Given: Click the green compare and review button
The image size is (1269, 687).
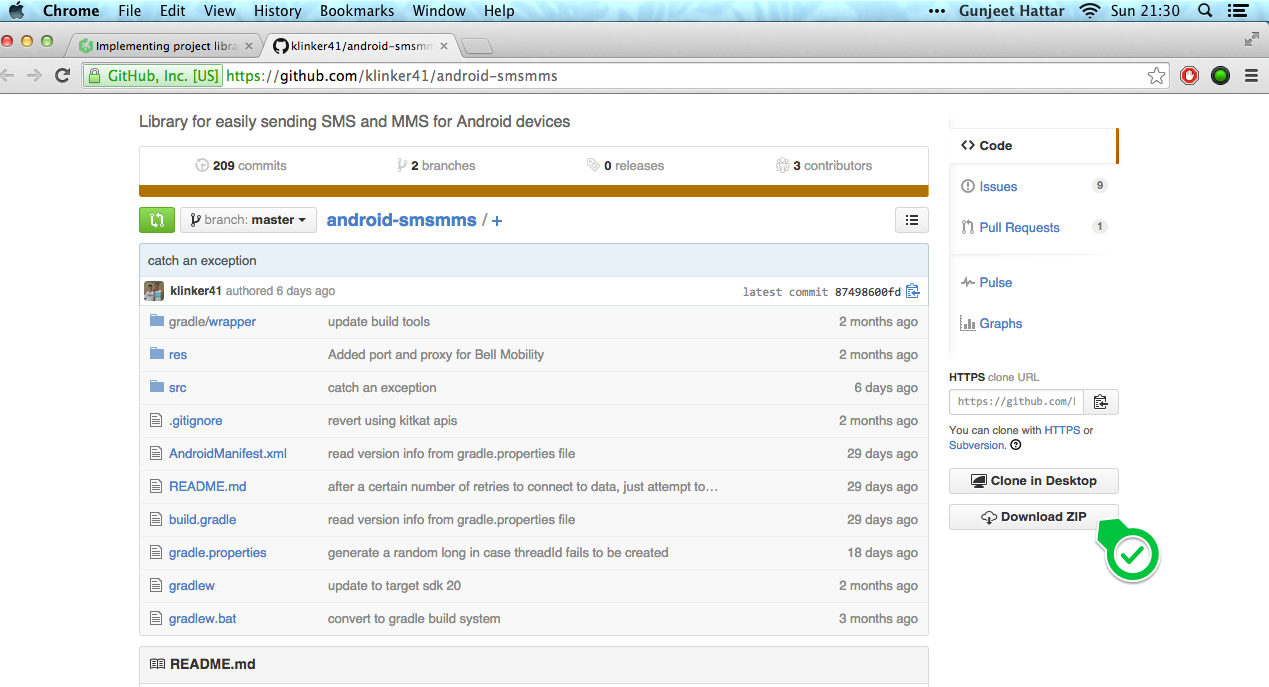Looking at the screenshot, I should click(x=157, y=220).
